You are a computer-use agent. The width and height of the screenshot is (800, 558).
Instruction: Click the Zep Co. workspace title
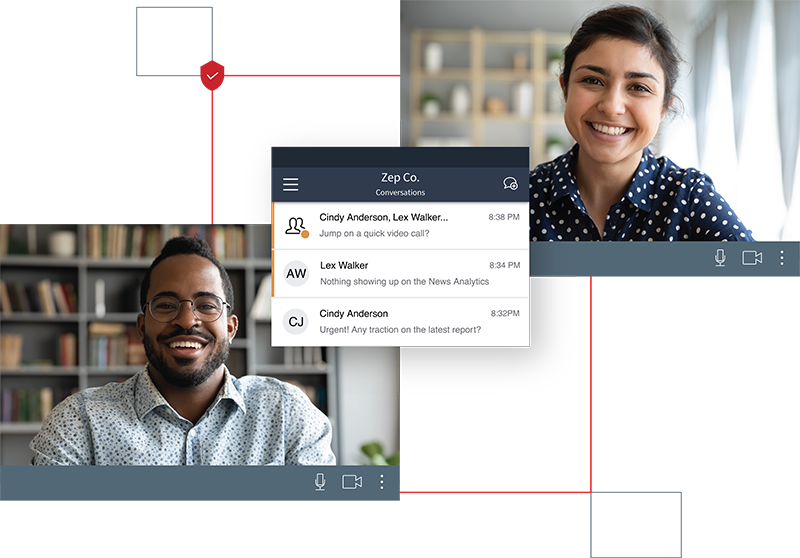coord(400,177)
